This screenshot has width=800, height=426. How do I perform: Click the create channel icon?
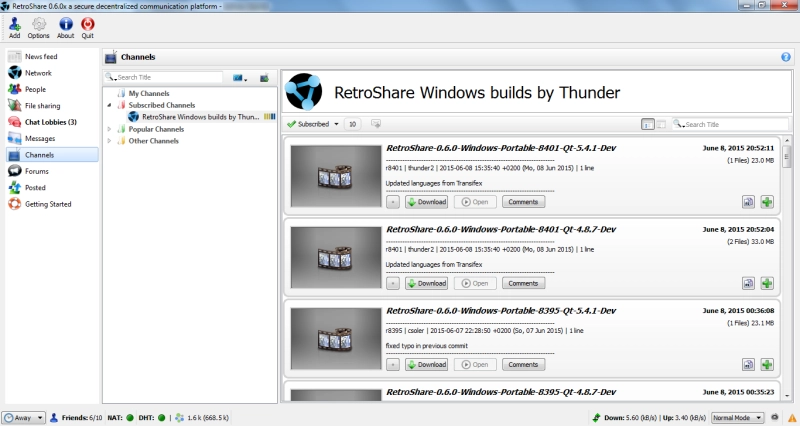pyautogui.click(x=264, y=78)
